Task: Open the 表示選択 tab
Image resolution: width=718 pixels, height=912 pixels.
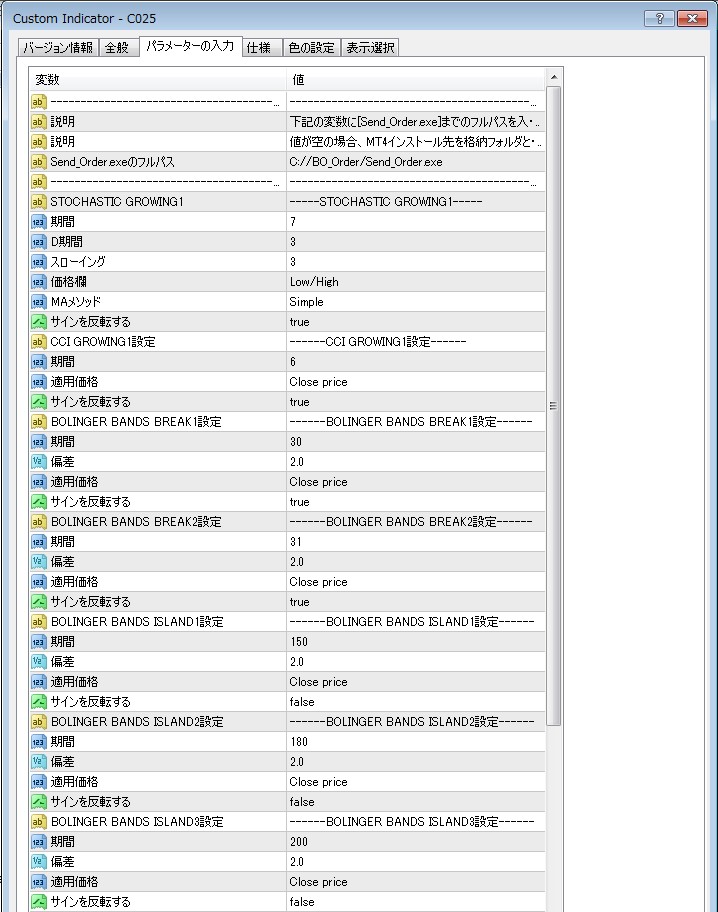Action: point(370,48)
